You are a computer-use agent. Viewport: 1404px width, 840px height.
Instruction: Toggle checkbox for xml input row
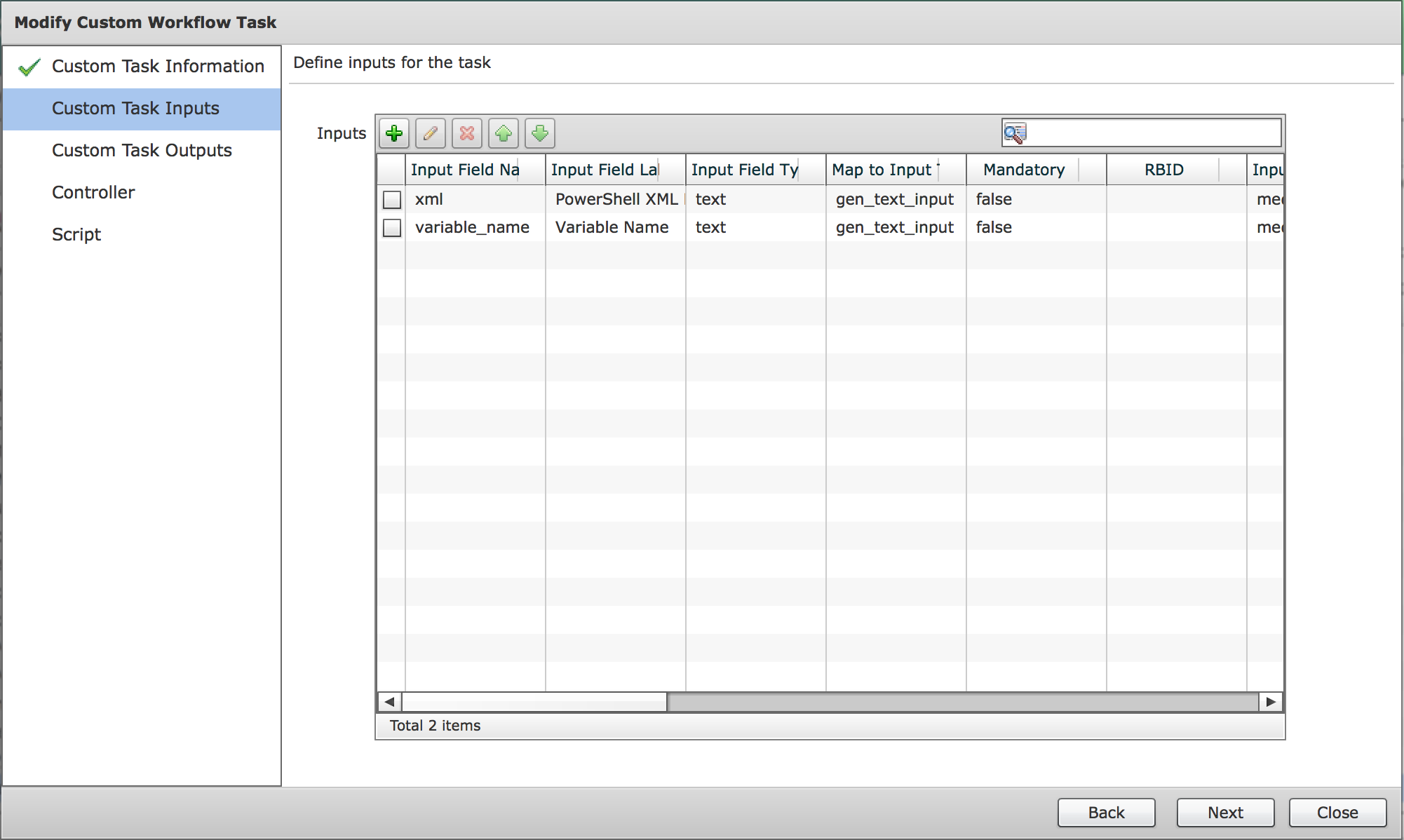pyautogui.click(x=391, y=199)
